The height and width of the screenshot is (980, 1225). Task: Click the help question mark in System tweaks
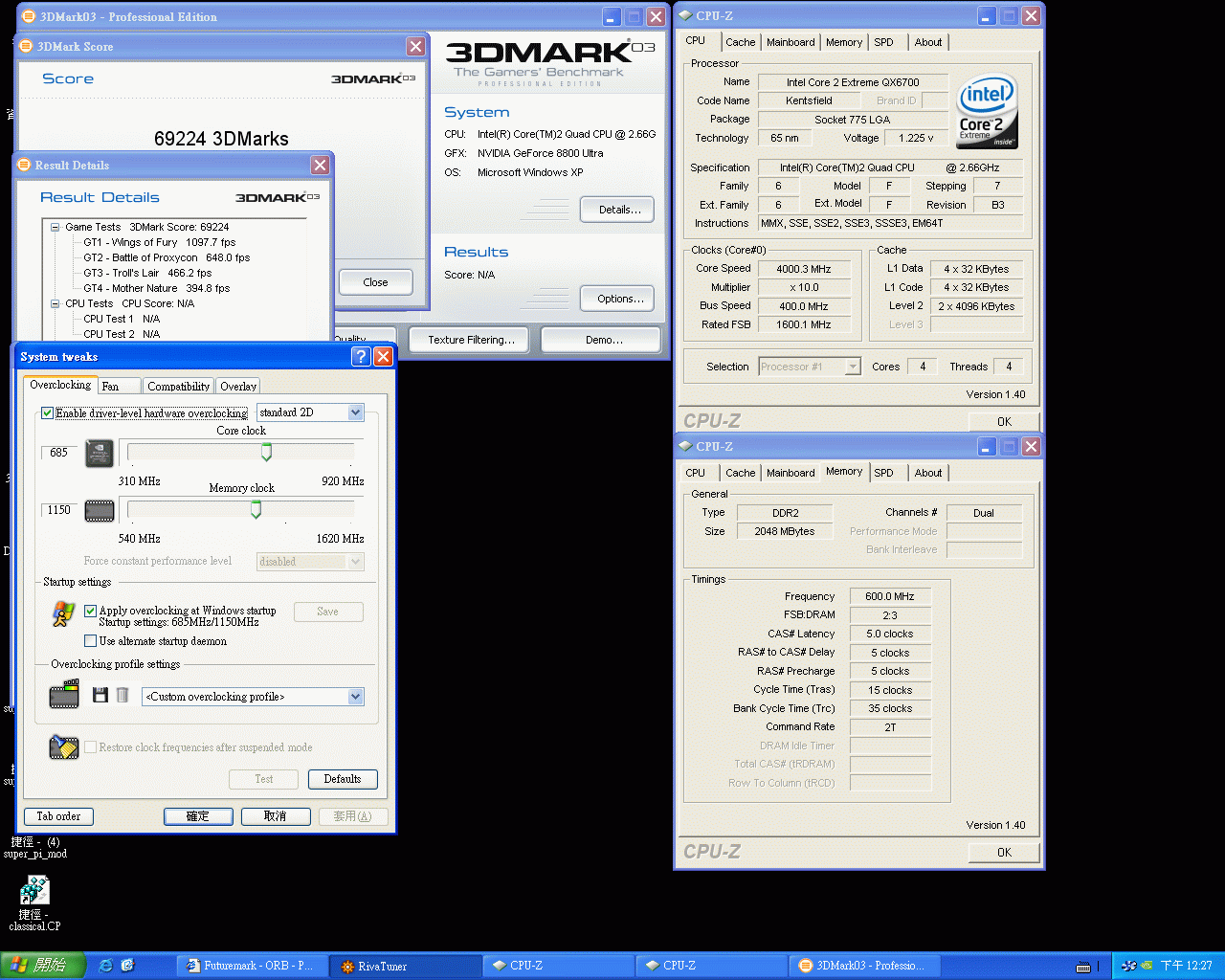click(x=361, y=357)
